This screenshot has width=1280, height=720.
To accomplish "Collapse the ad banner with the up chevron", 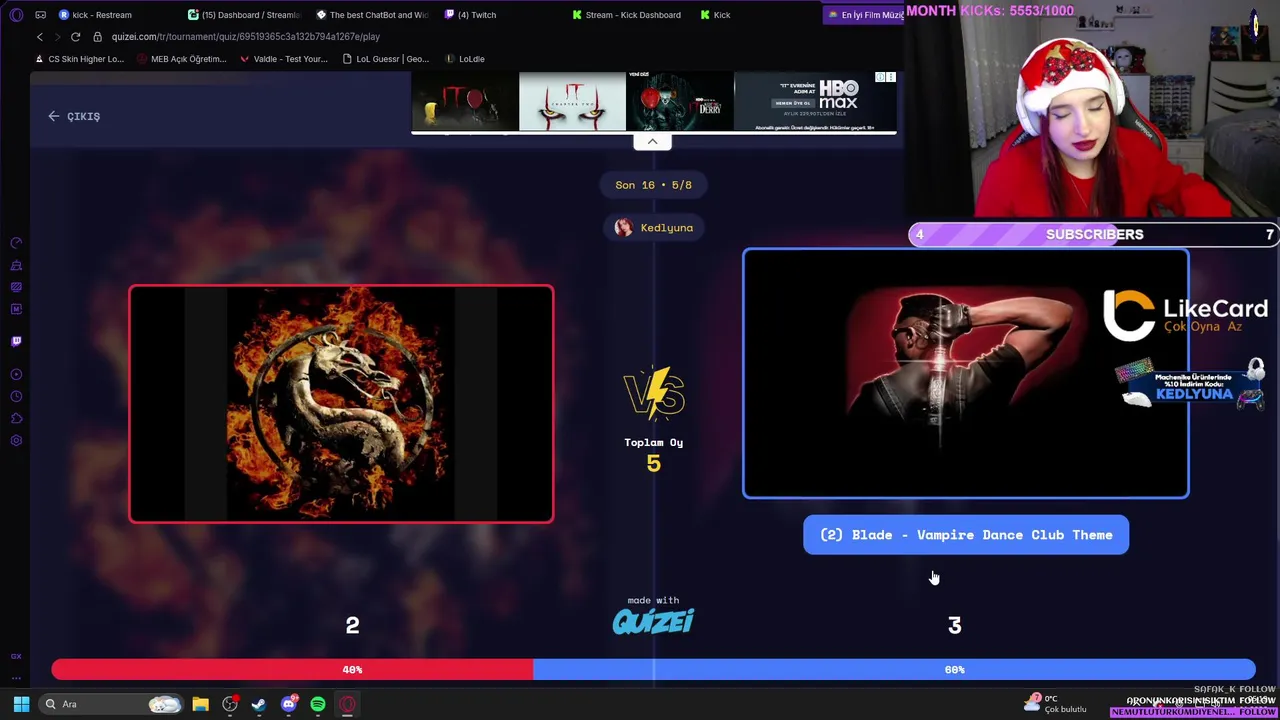I will pos(652,142).
